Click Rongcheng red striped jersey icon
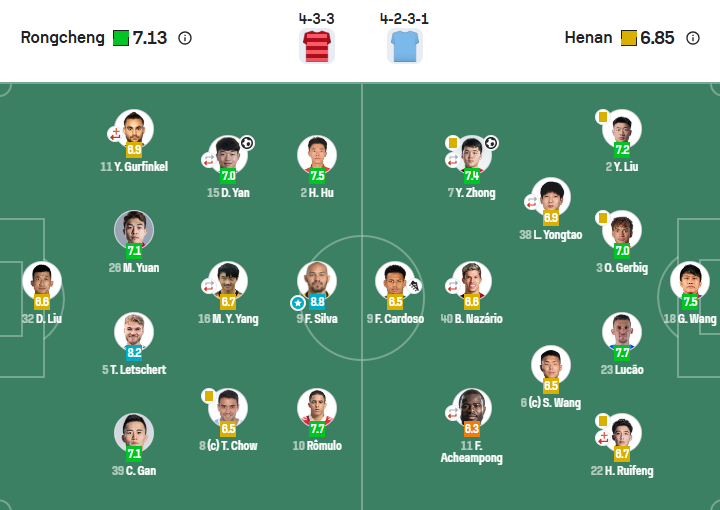 pos(315,46)
